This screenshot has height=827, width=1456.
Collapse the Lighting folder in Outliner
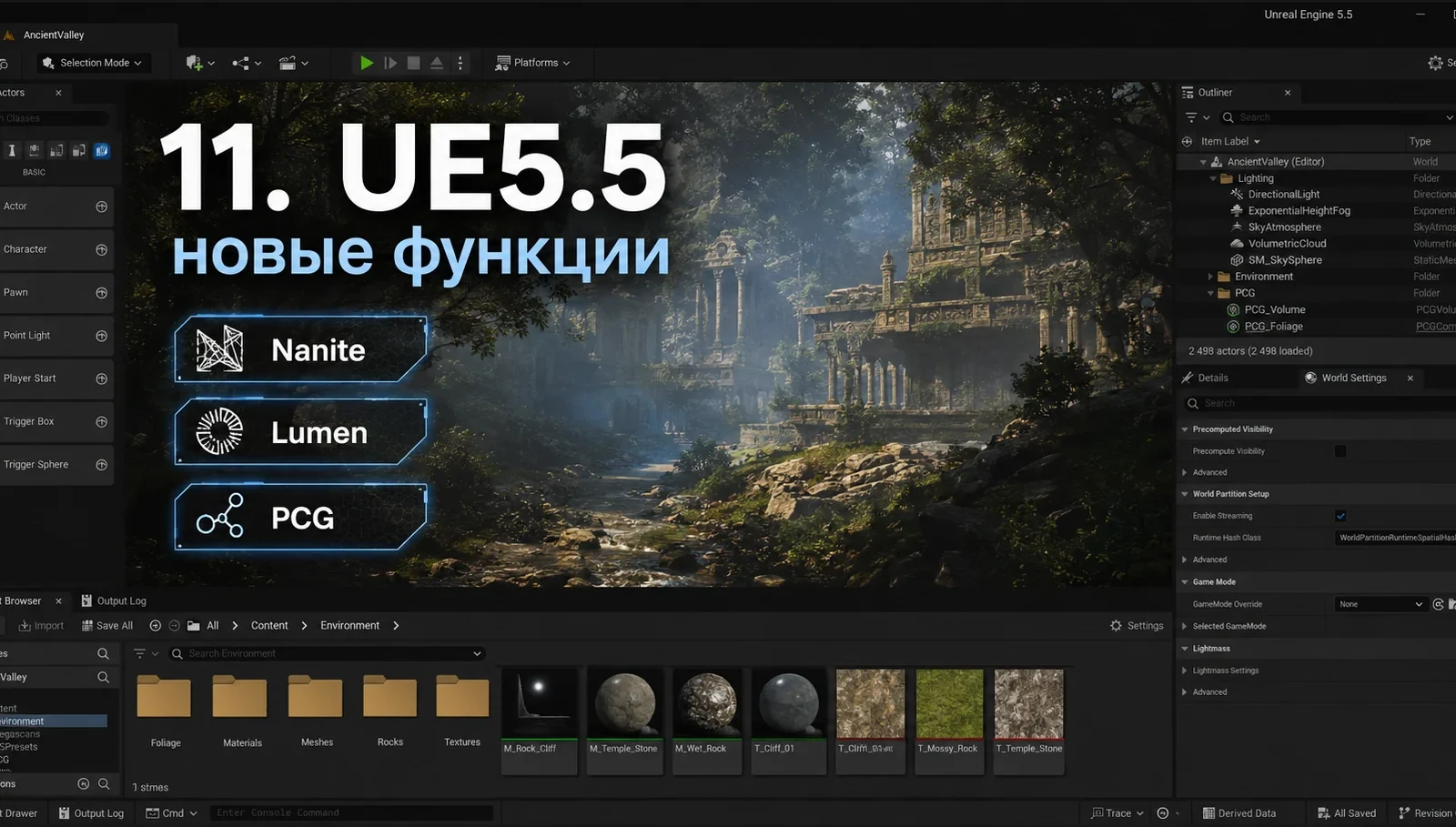point(1213,178)
